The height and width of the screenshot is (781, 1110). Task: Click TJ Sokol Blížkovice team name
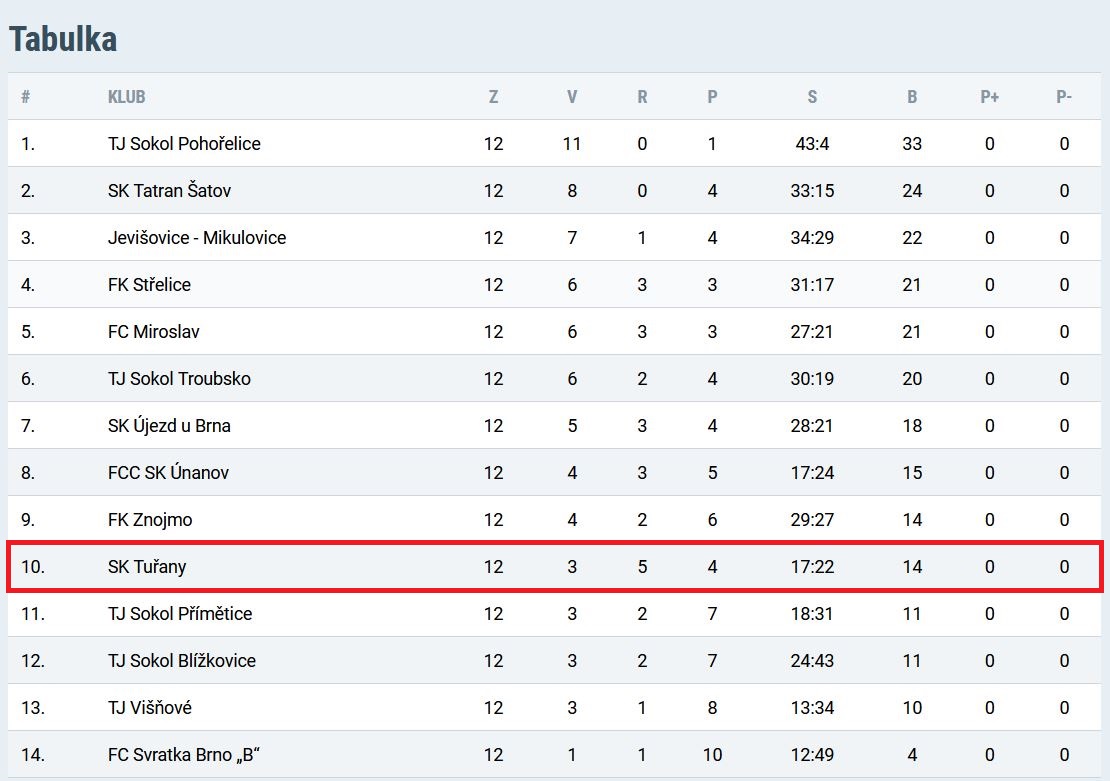[x=182, y=661]
